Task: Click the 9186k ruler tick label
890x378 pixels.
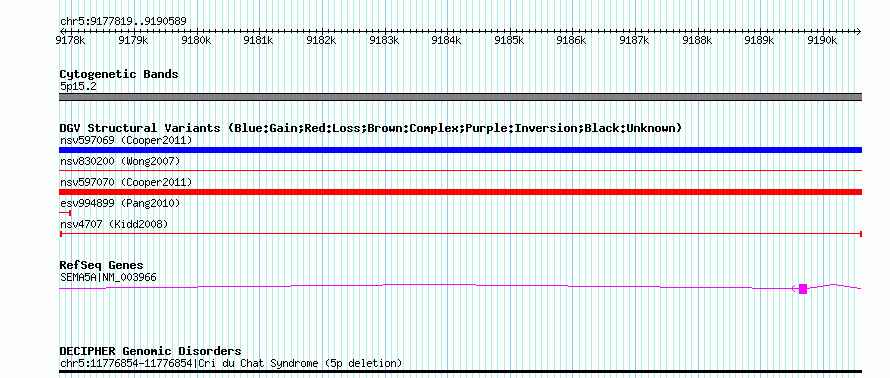Action: (572, 40)
